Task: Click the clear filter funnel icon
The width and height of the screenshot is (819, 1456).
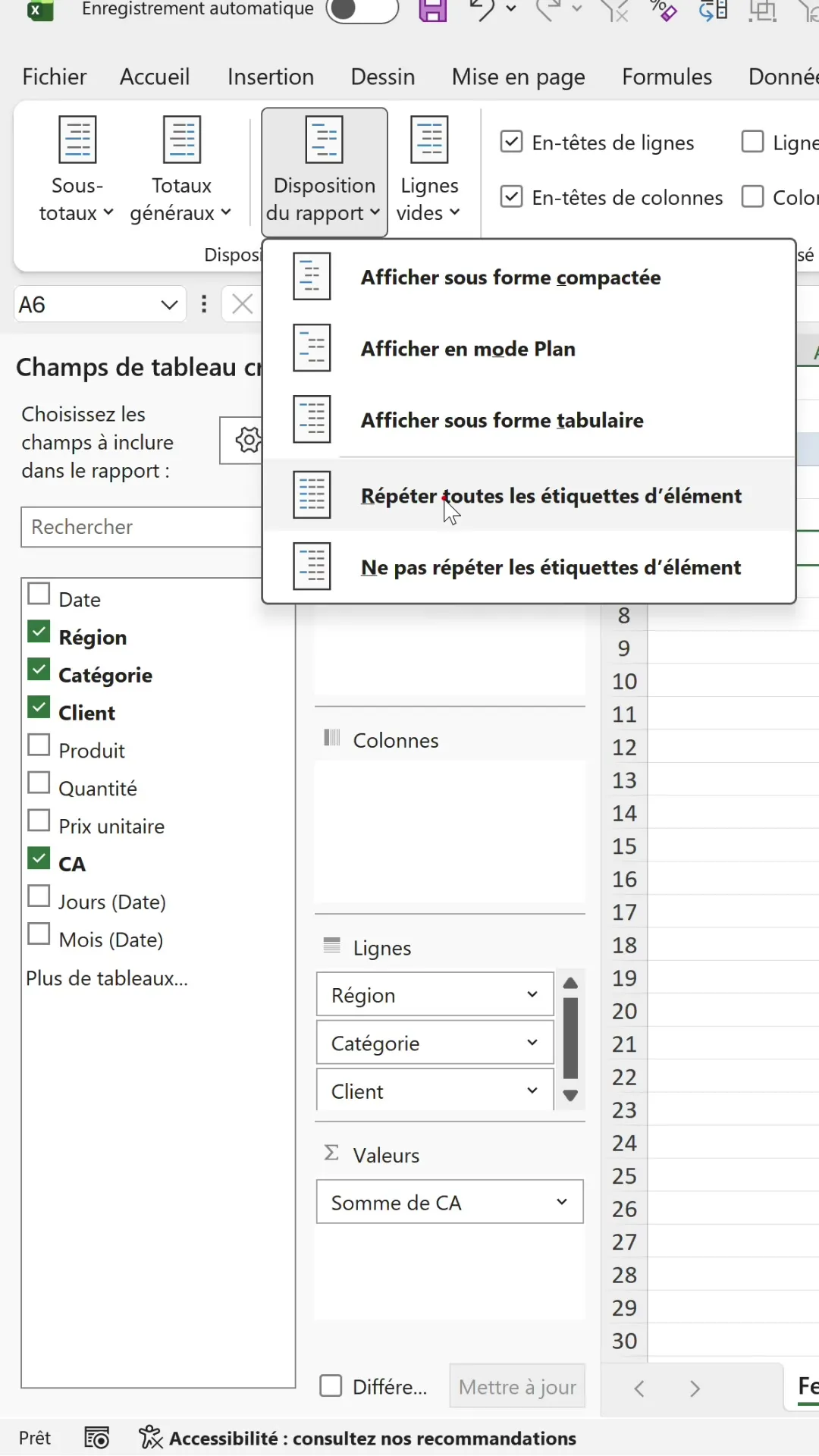Action: (614, 10)
